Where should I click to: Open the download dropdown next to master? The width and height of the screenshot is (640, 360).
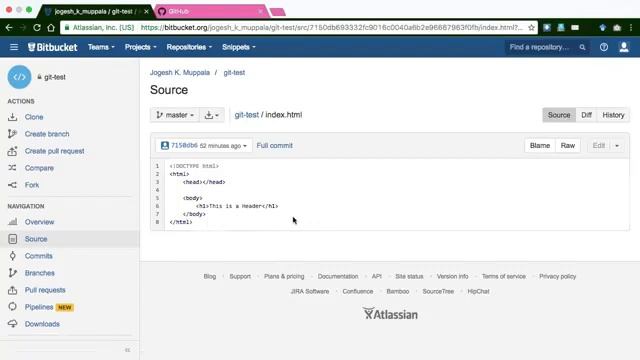coord(211,115)
